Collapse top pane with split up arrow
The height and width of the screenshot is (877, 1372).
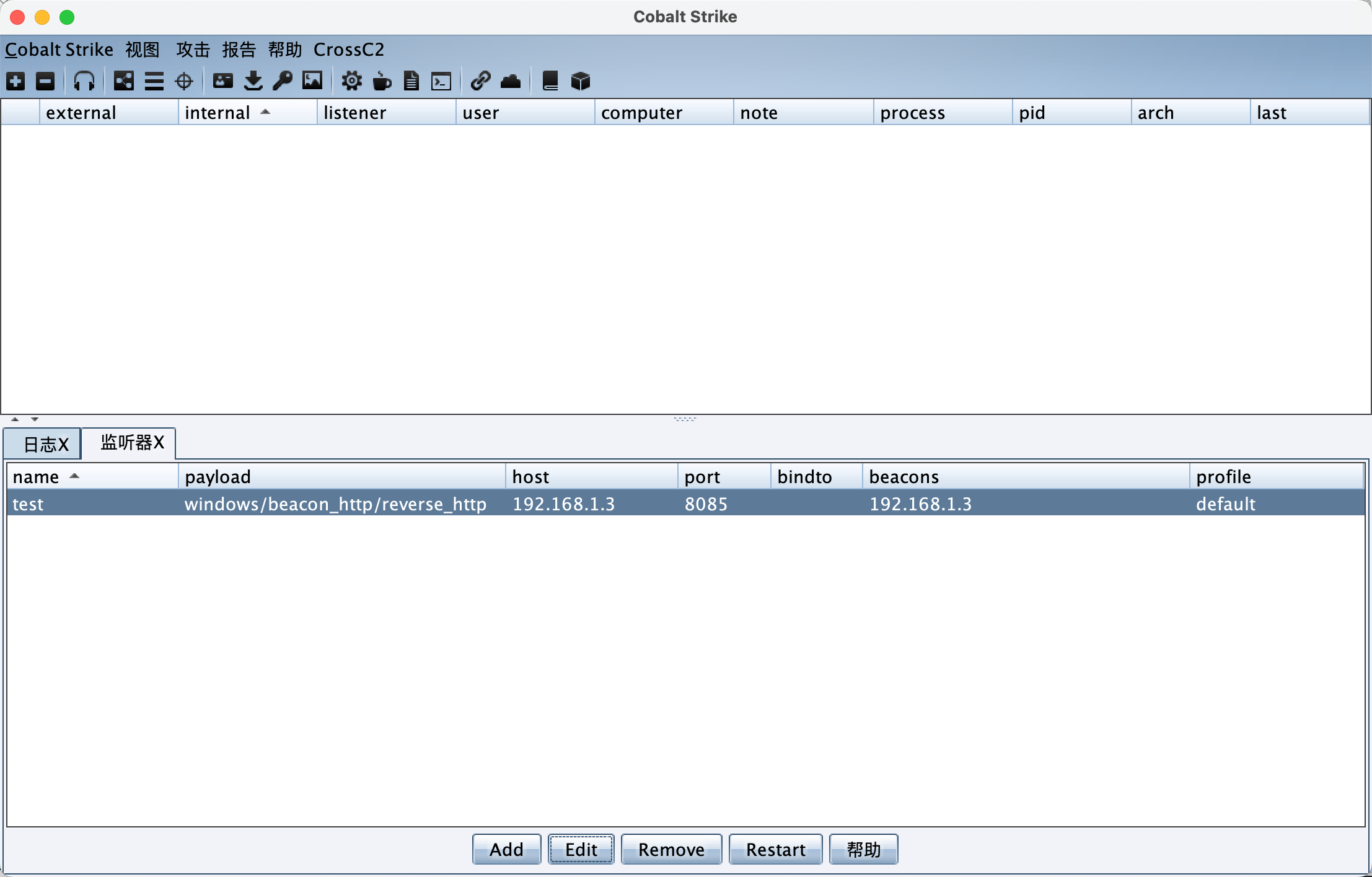[15, 419]
